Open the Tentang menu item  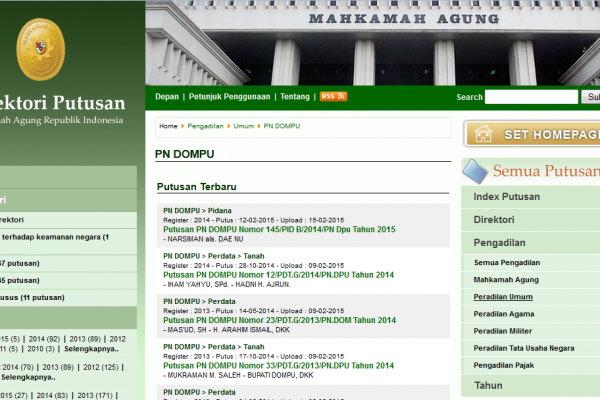coord(295,96)
